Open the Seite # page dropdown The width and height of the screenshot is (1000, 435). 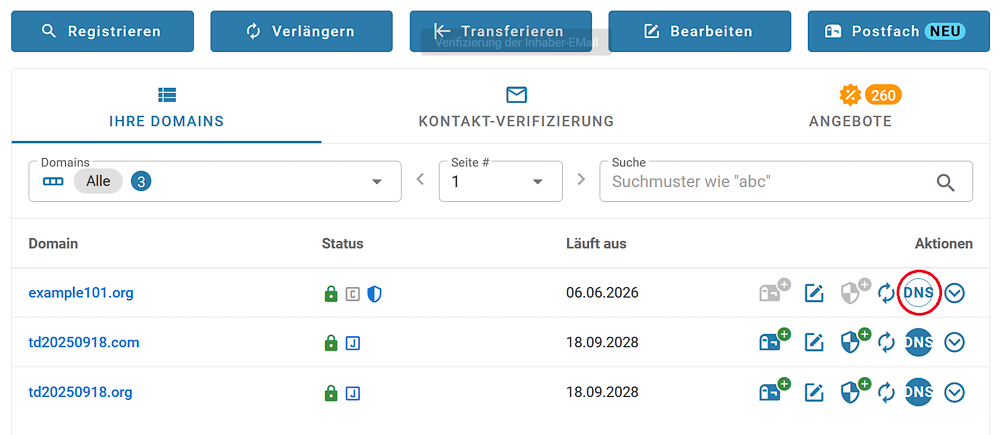pyautogui.click(x=538, y=182)
